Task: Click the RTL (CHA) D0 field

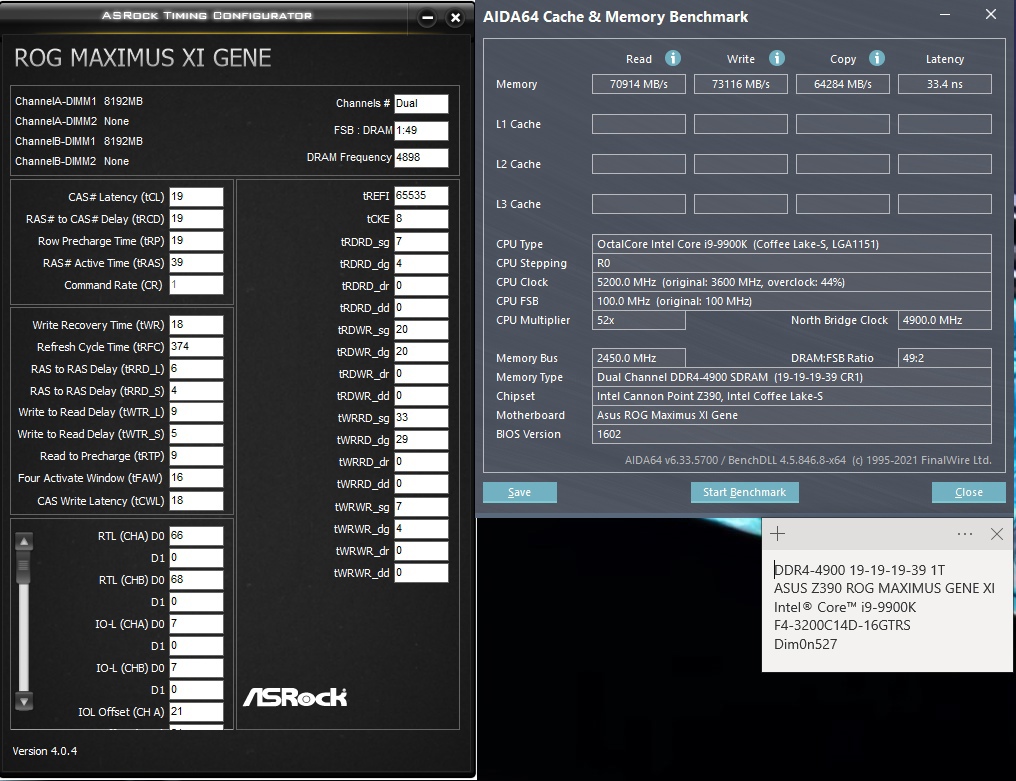Action: pos(196,536)
